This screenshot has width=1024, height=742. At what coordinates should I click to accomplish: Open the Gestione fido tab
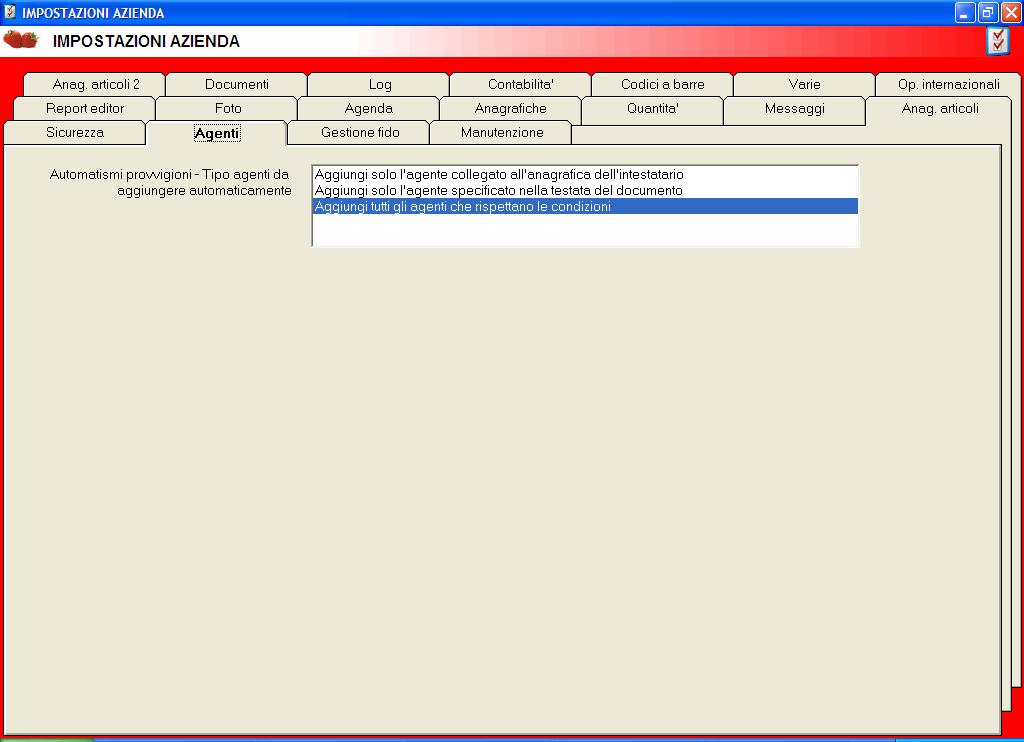click(360, 133)
